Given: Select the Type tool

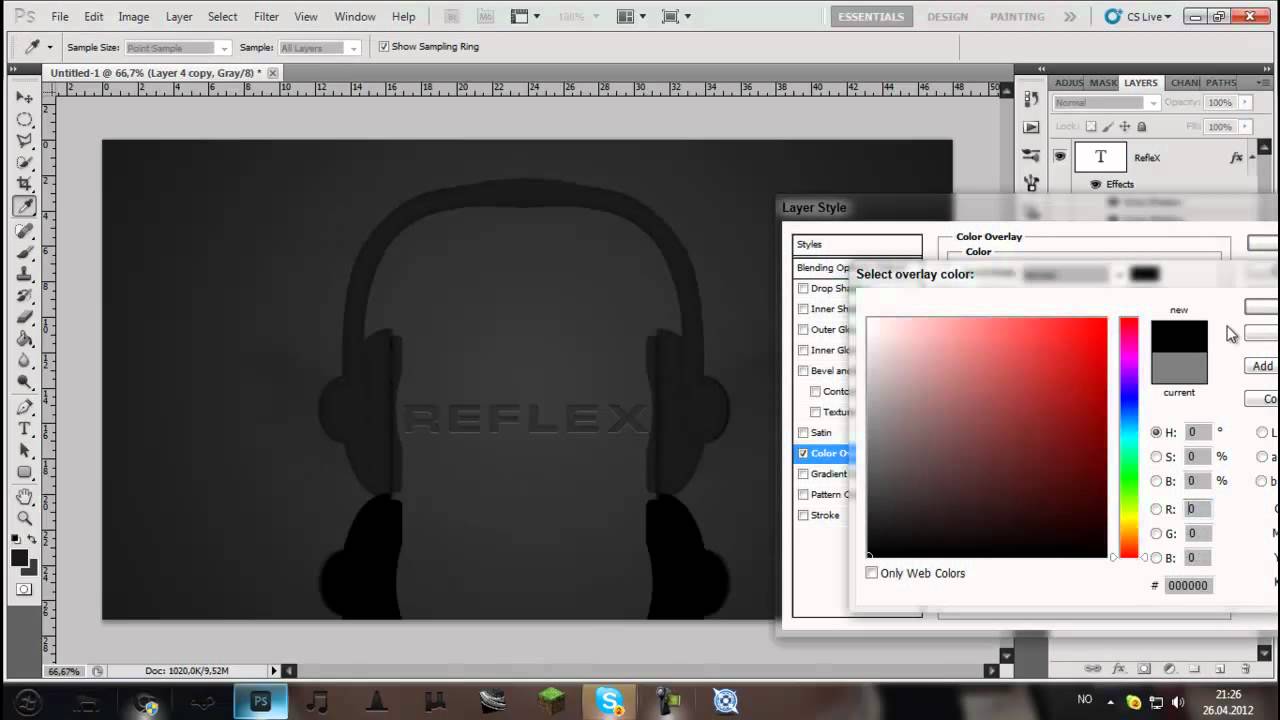Looking at the screenshot, I should point(25,429).
